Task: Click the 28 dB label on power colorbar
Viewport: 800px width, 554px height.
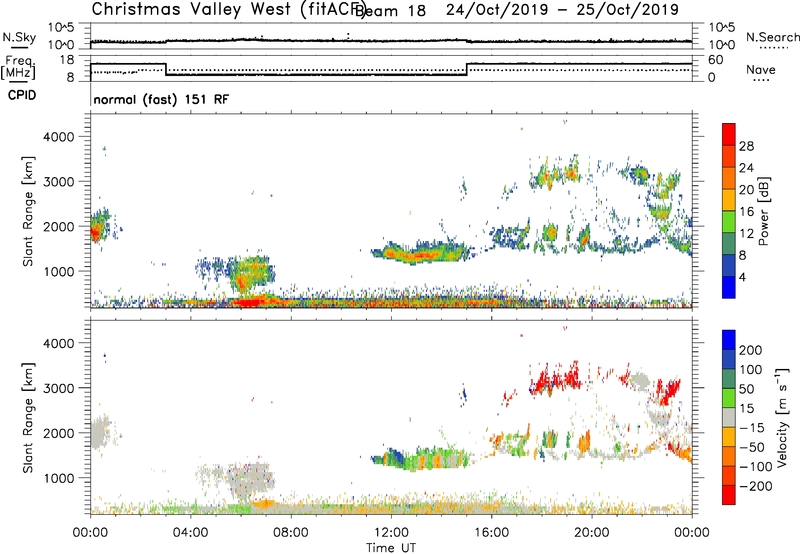Action: 746,146
